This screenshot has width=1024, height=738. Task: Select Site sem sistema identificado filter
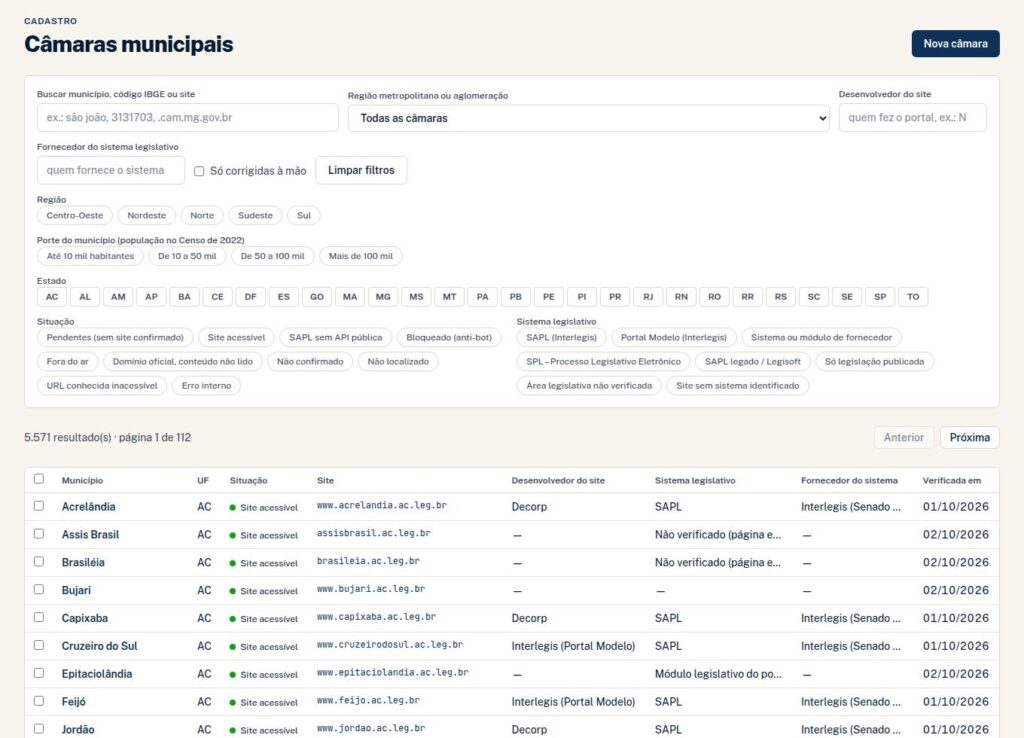pos(737,386)
